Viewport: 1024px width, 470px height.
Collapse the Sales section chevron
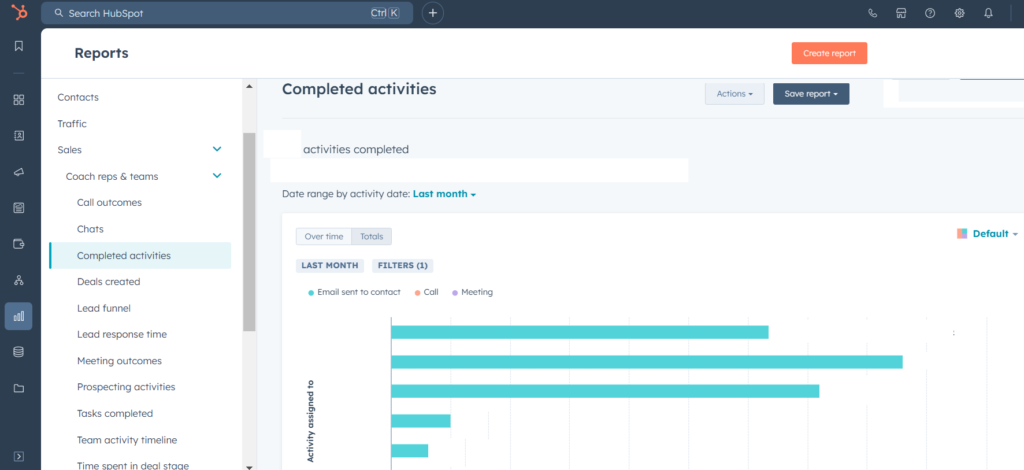coord(217,150)
